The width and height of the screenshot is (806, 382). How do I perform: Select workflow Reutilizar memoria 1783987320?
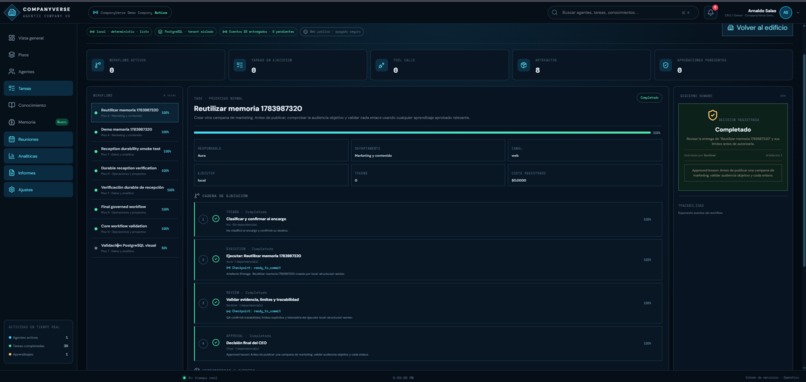point(135,113)
